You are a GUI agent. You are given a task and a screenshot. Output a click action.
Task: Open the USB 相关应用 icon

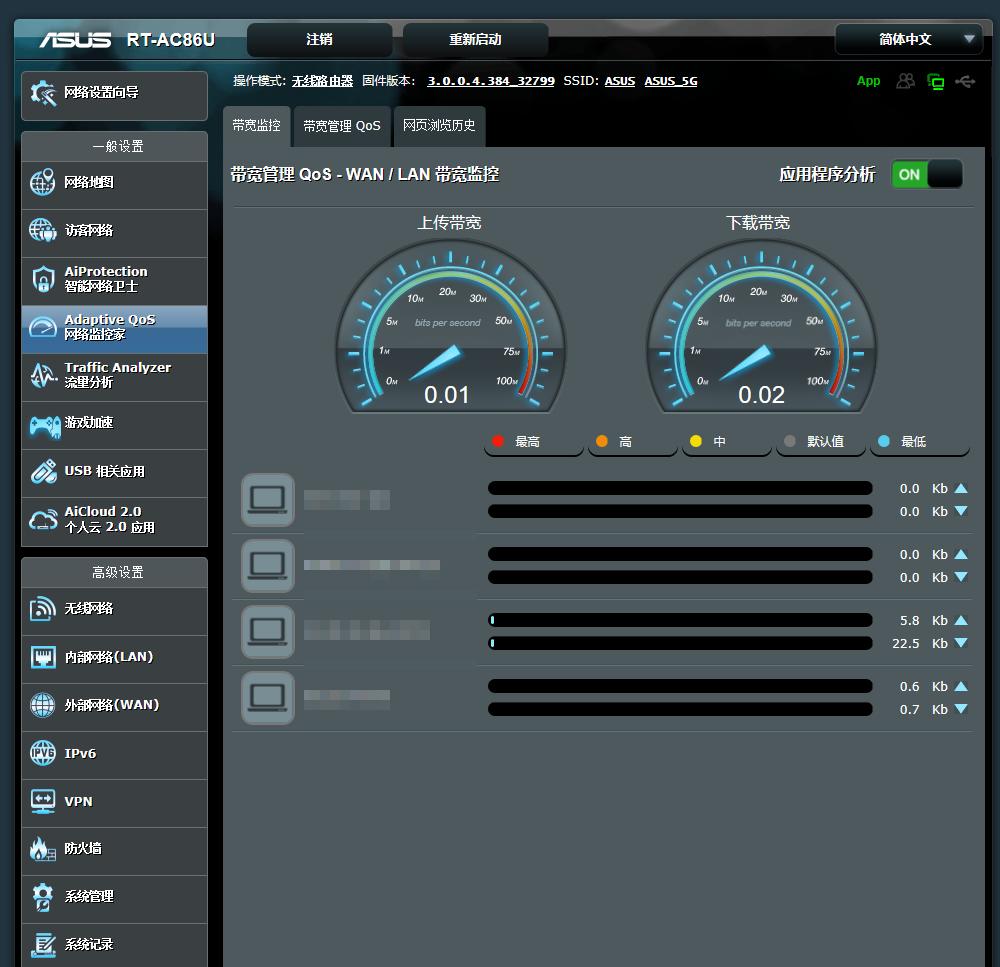pos(42,471)
